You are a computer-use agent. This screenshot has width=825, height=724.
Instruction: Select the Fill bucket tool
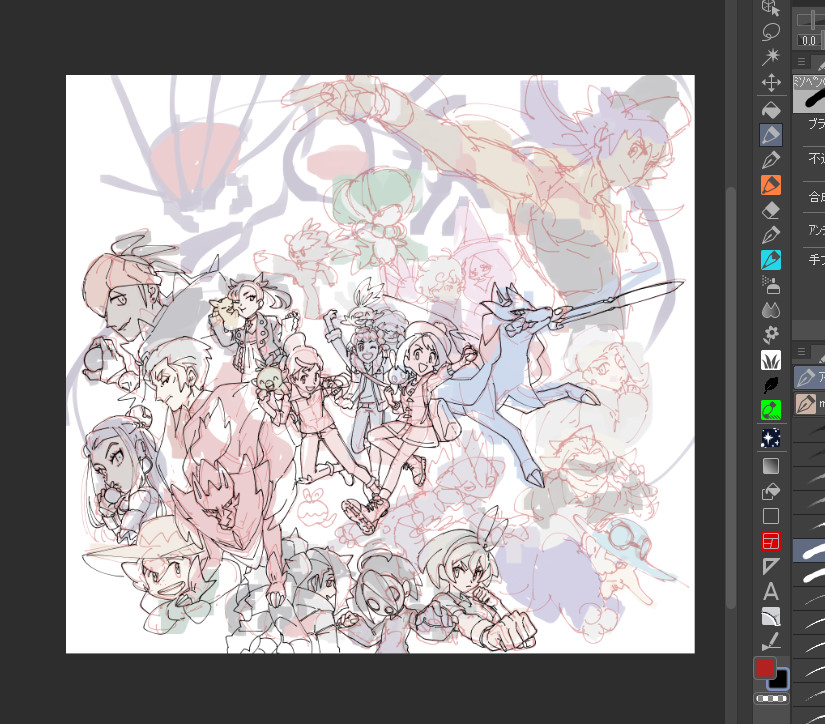point(771,110)
